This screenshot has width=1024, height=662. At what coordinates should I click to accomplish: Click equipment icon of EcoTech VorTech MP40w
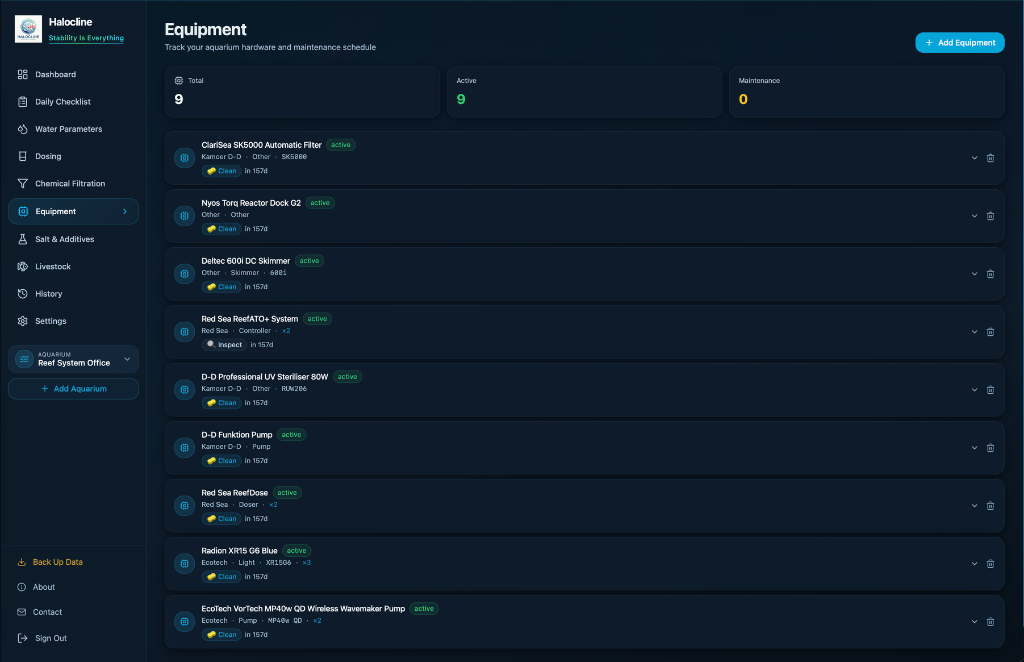[184, 623]
